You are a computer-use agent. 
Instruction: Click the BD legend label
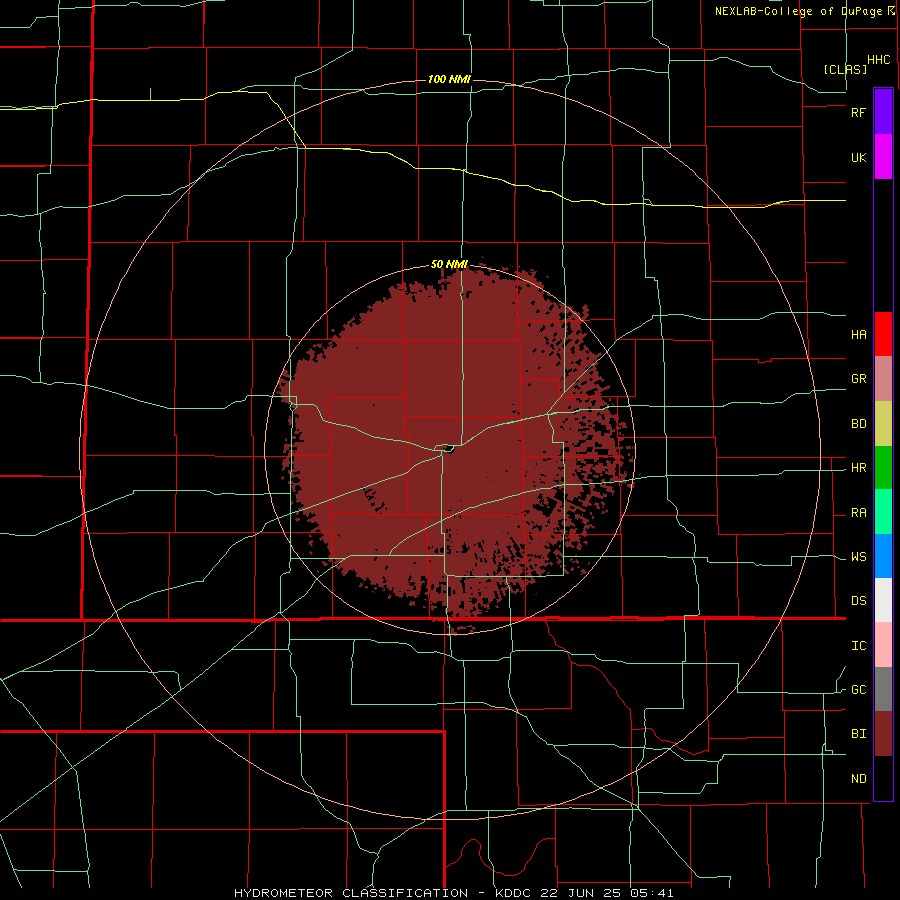click(x=858, y=424)
